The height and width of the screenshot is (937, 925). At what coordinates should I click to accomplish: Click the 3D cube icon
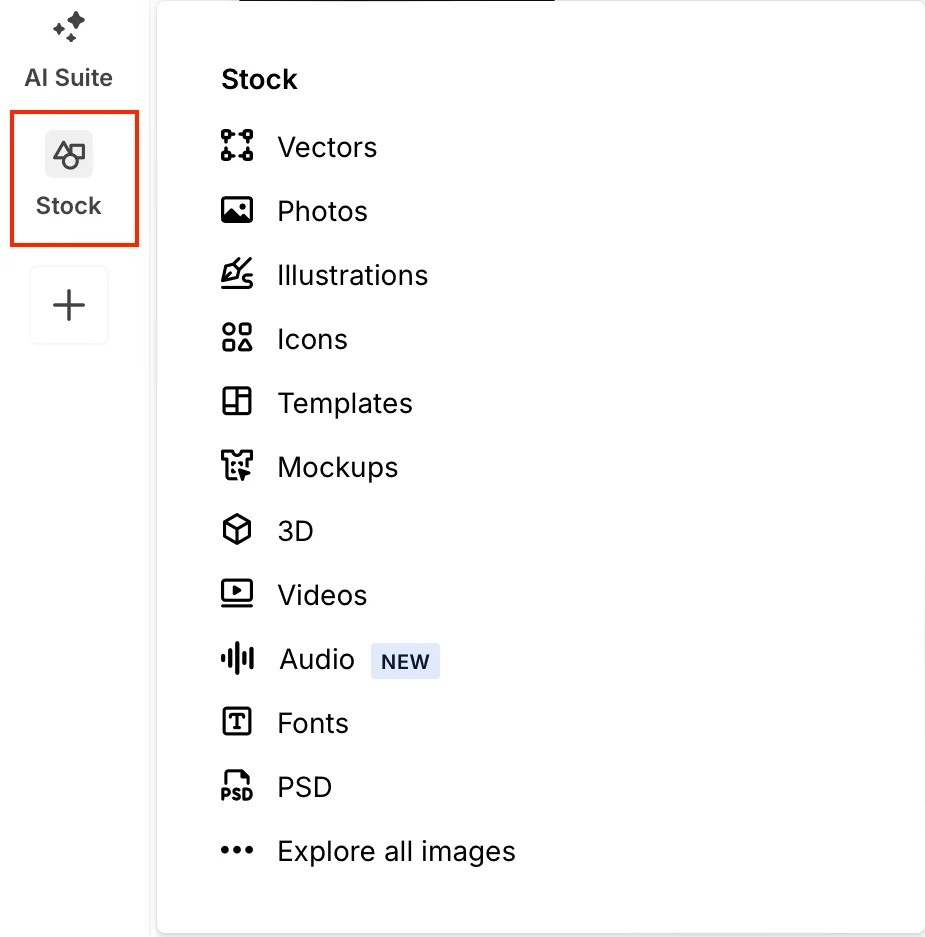(x=237, y=530)
